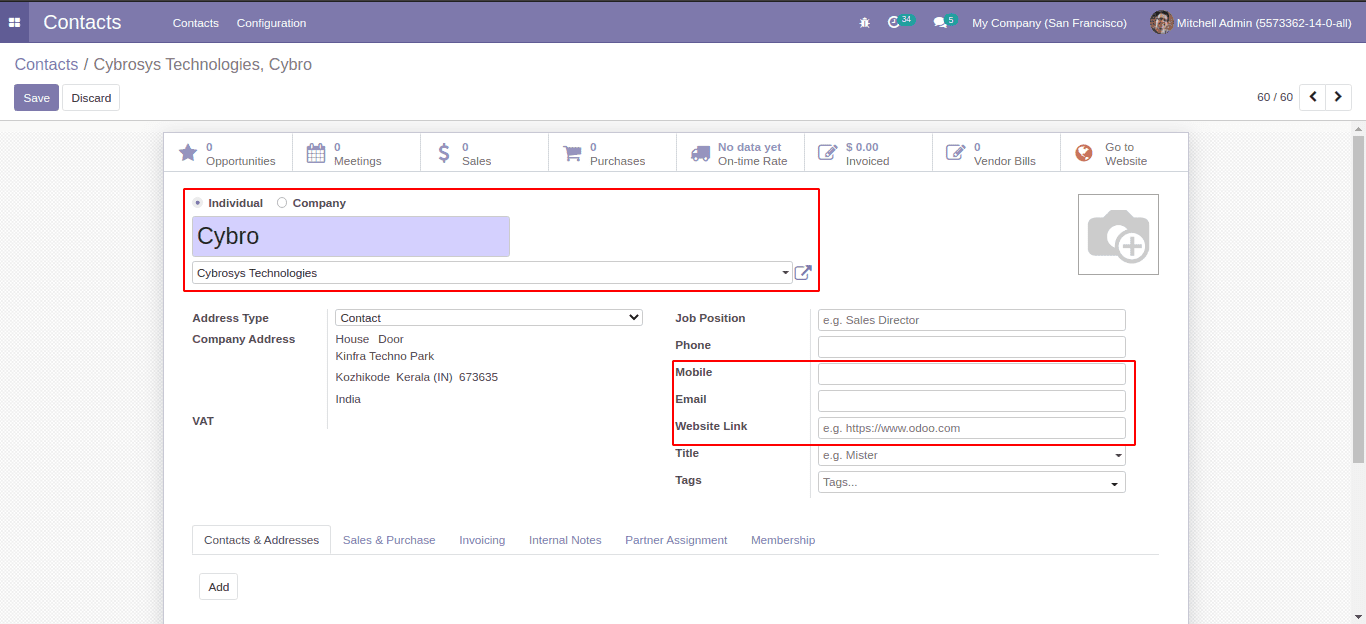Click the Save button

click(36, 98)
